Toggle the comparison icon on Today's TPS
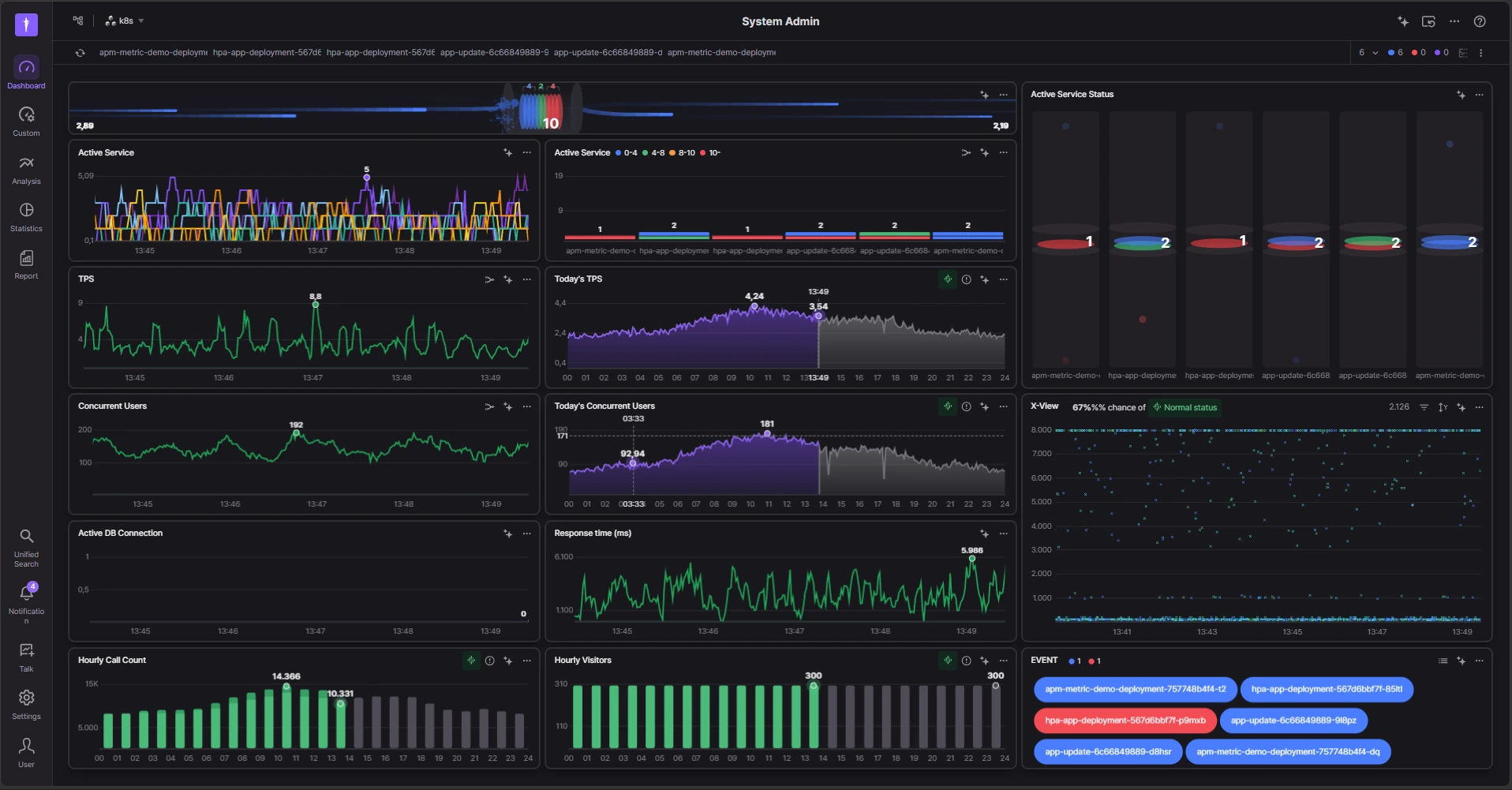 948,279
